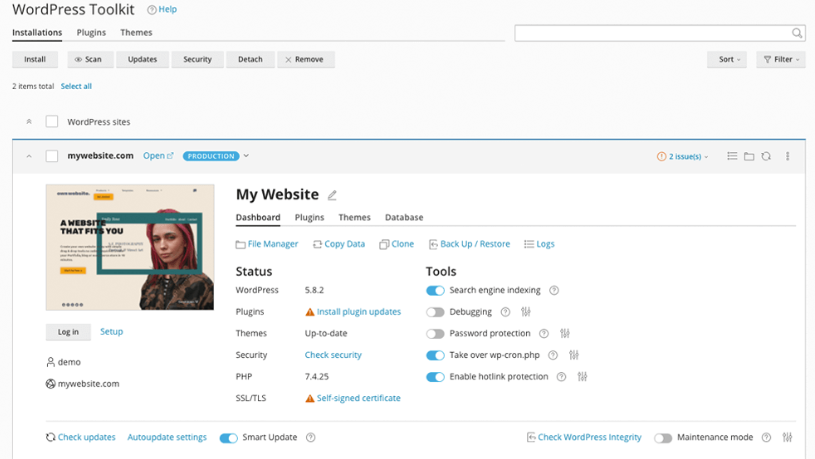Toggle Search engine indexing off
Viewport: 815px width, 459px height.
pyautogui.click(x=435, y=291)
